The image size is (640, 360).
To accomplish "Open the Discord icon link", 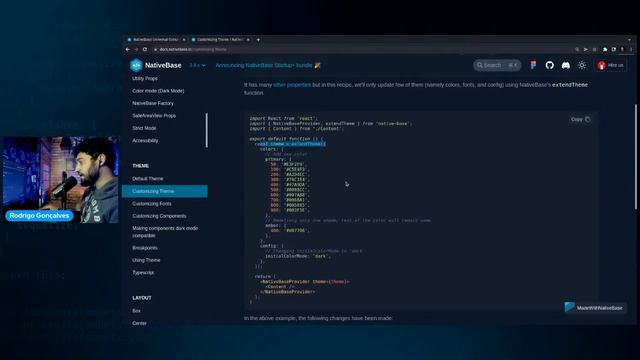I will point(566,65).
